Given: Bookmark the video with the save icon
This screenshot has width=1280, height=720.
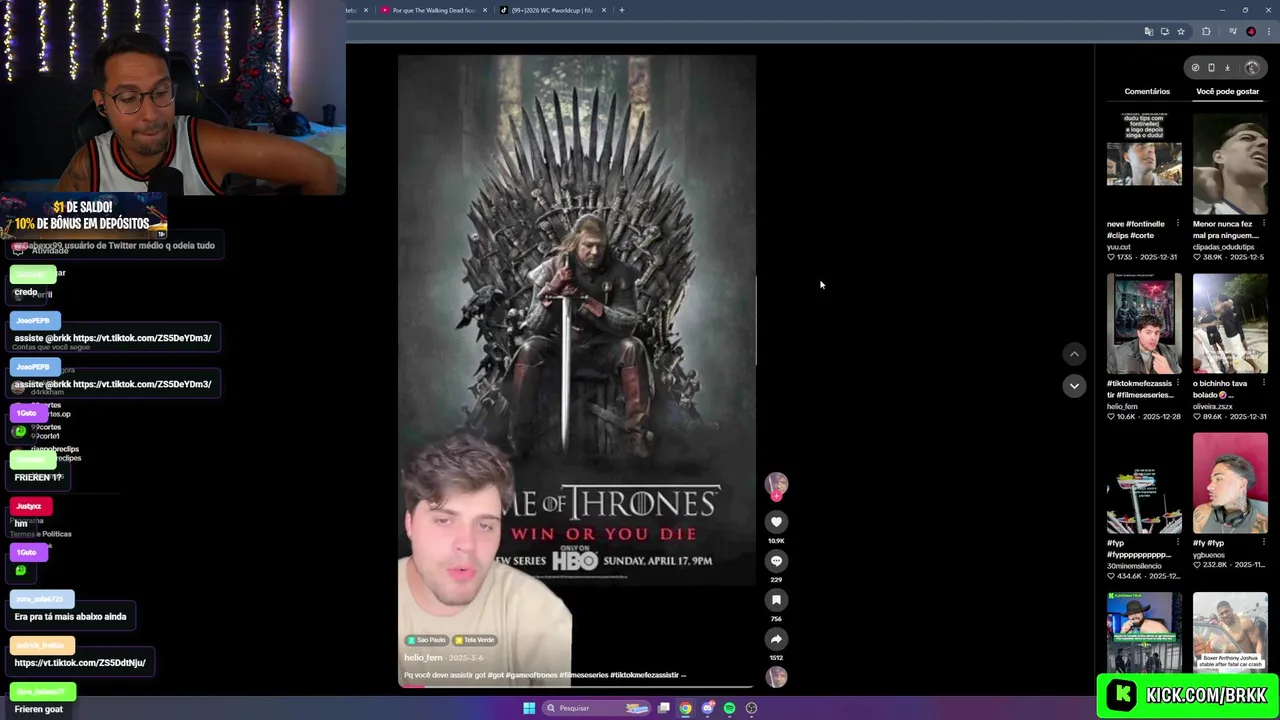Looking at the screenshot, I should (776, 600).
